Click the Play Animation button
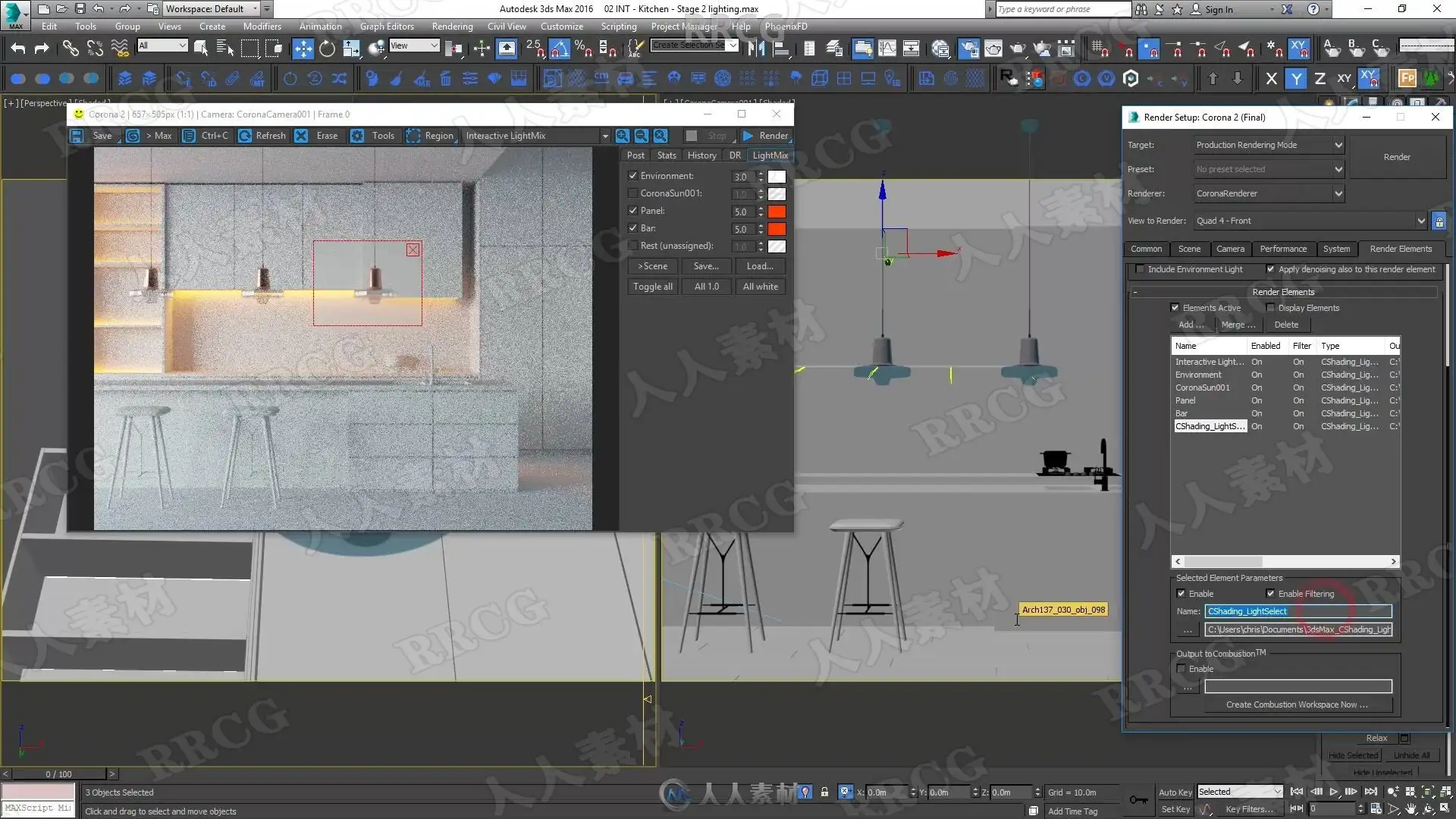 (x=1333, y=792)
